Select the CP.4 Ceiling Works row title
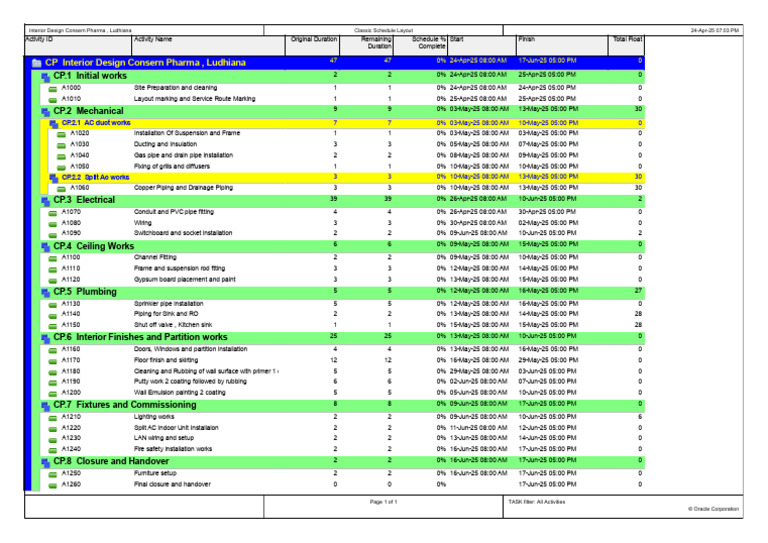This screenshot has height=543, width=768. [x=94, y=246]
